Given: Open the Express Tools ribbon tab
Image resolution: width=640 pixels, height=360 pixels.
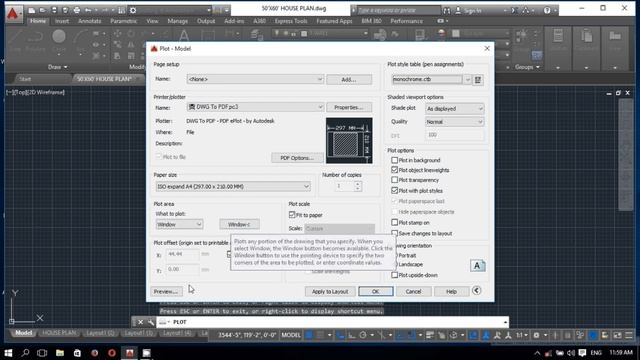Looking at the screenshot, I should (291, 21).
